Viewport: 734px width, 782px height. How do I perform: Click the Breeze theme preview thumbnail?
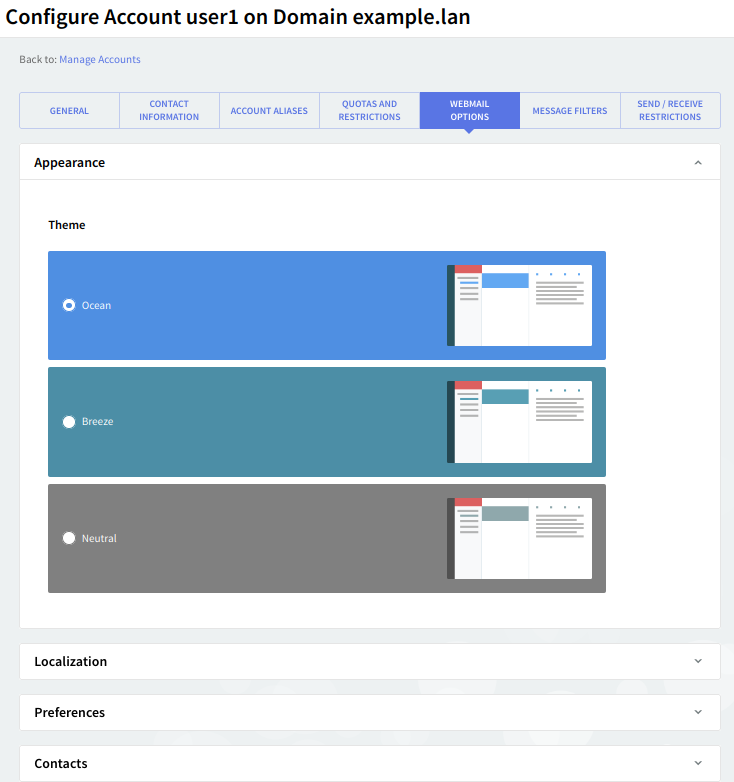point(519,422)
